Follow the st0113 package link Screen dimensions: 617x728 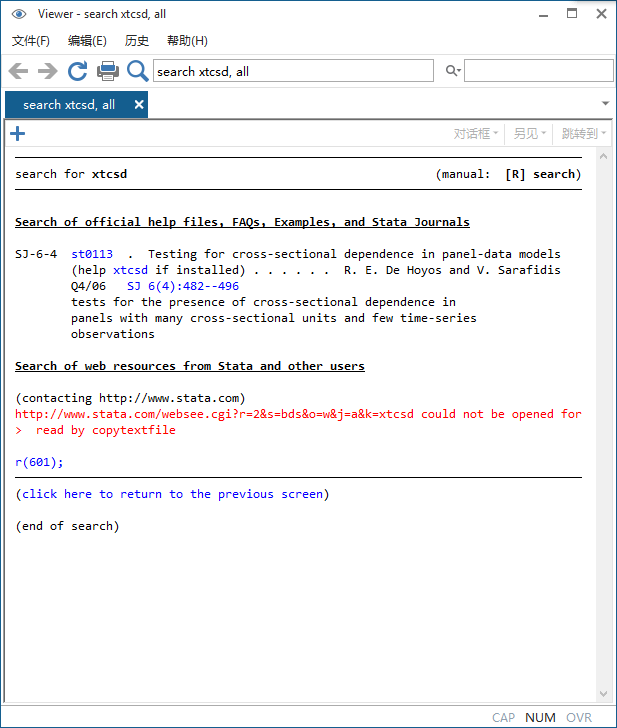click(x=92, y=254)
